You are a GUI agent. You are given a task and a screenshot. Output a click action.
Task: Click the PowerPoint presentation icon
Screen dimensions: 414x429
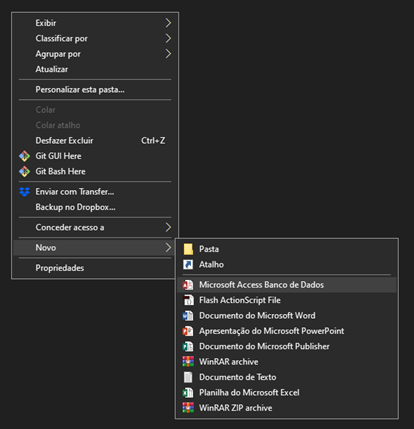click(x=188, y=331)
